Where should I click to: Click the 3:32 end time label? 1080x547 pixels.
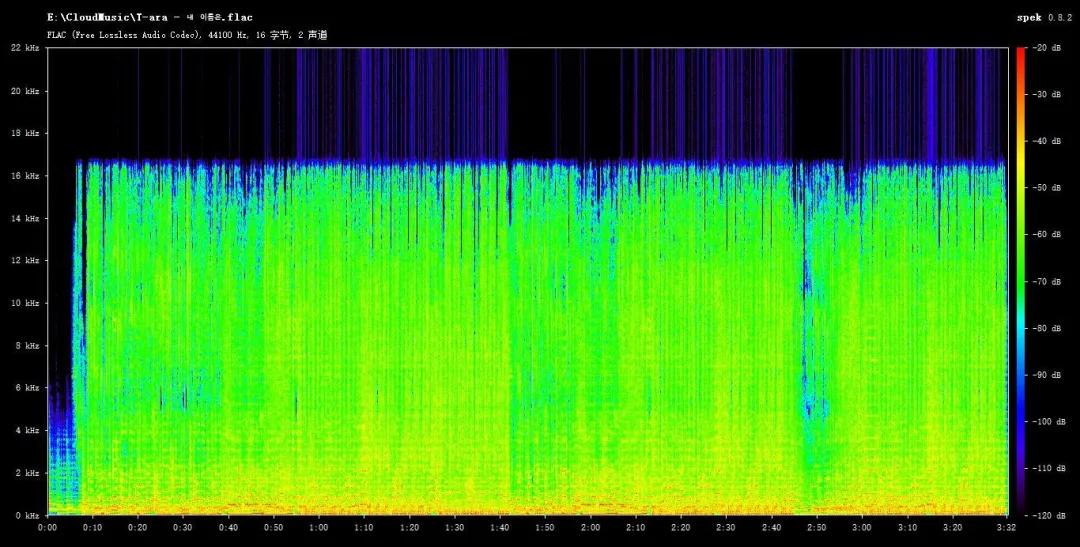click(x=1008, y=528)
